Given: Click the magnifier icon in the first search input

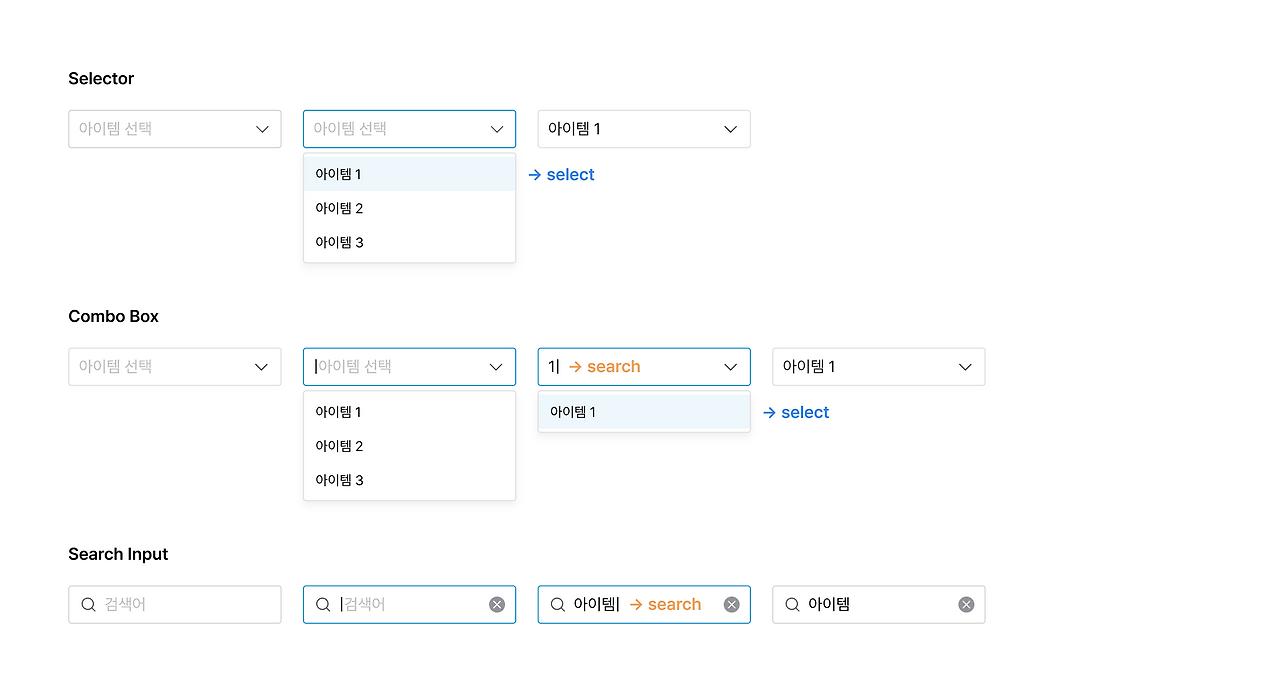Looking at the screenshot, I should coord(88,604).
